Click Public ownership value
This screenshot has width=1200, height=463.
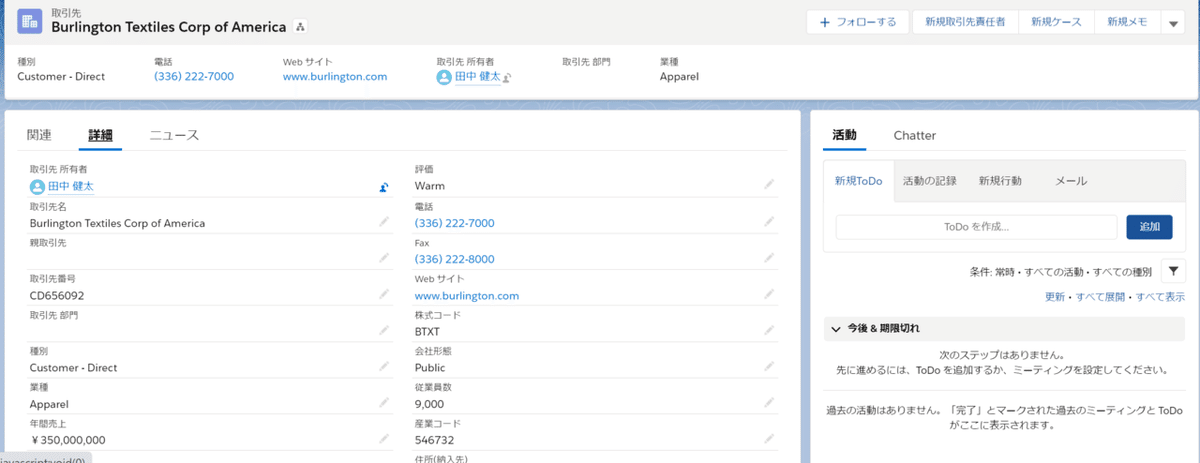pos(431,368)
